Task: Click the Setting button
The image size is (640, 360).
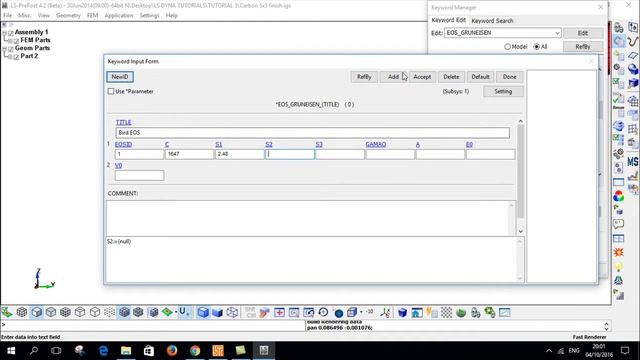Action: 503,91
